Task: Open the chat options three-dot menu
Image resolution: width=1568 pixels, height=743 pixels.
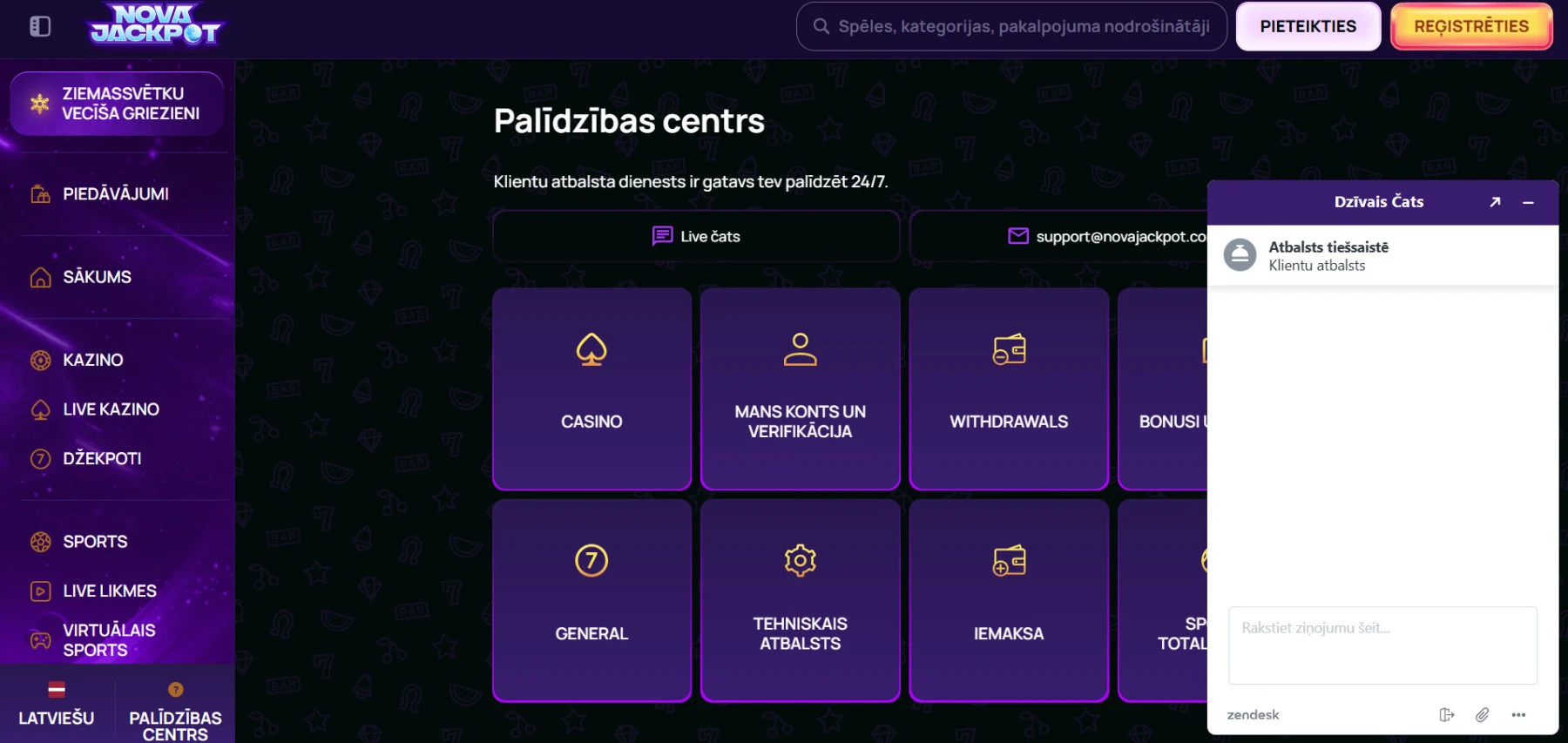Action: 1520,714
